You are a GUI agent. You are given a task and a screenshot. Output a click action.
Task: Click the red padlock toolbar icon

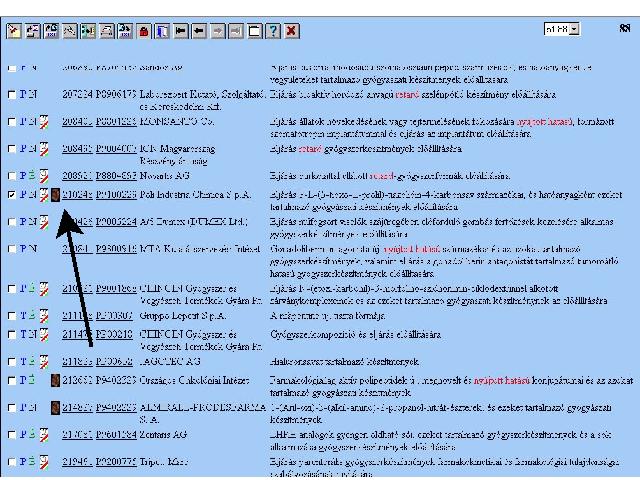click(144, 31)
